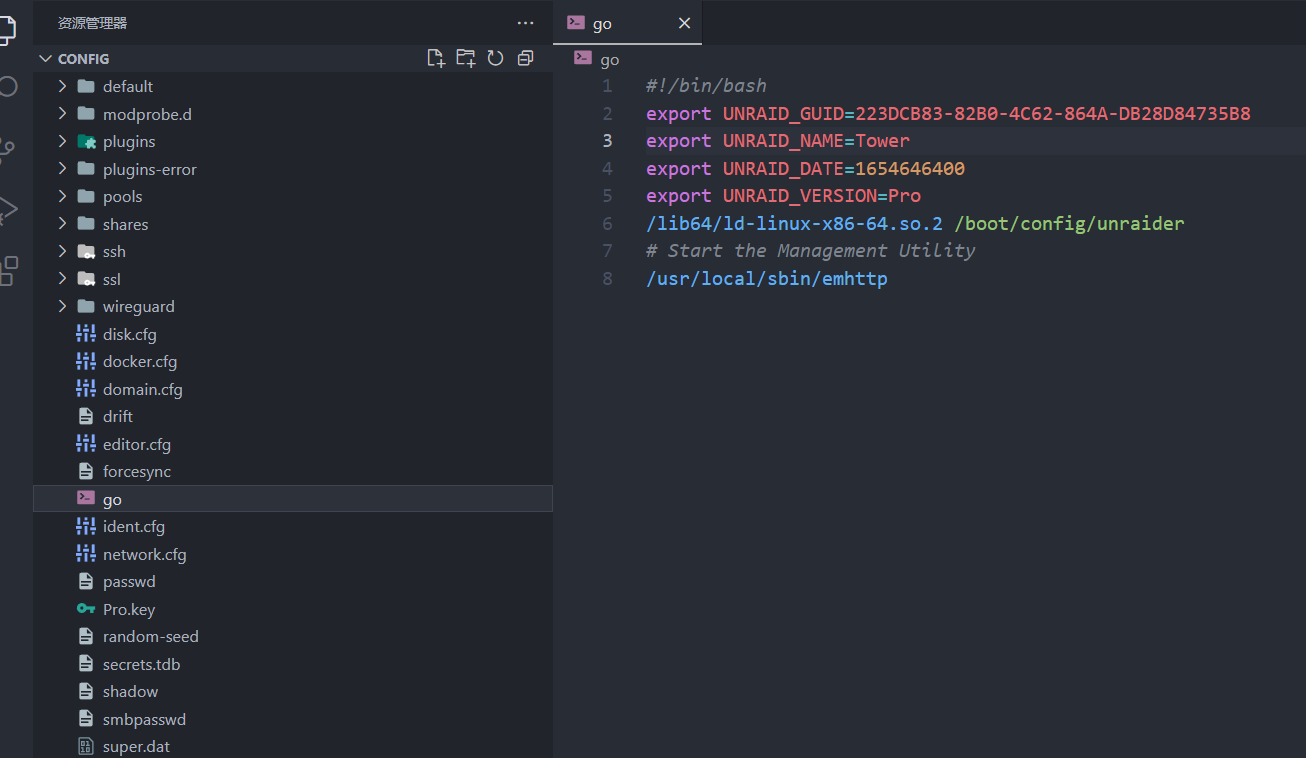
Task: Open the smbpasswd file
Action: pos(292,719)
